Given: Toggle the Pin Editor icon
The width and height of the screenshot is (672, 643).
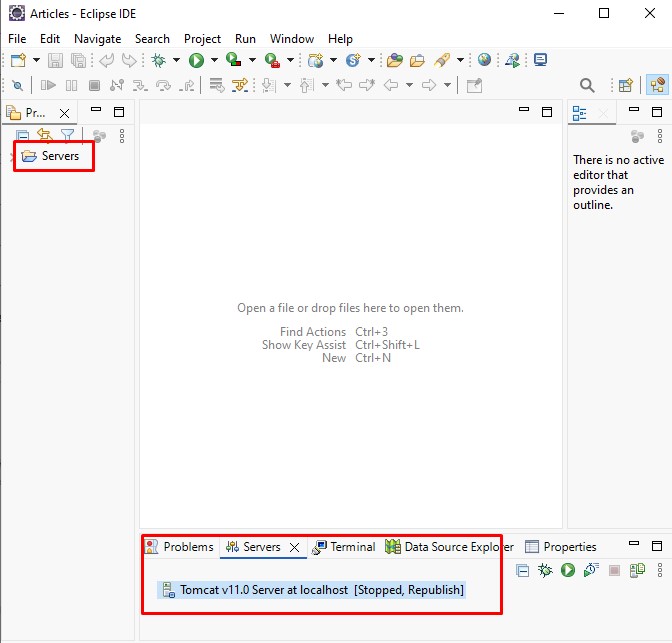Looking at the screenshot, I should point(474,85).
